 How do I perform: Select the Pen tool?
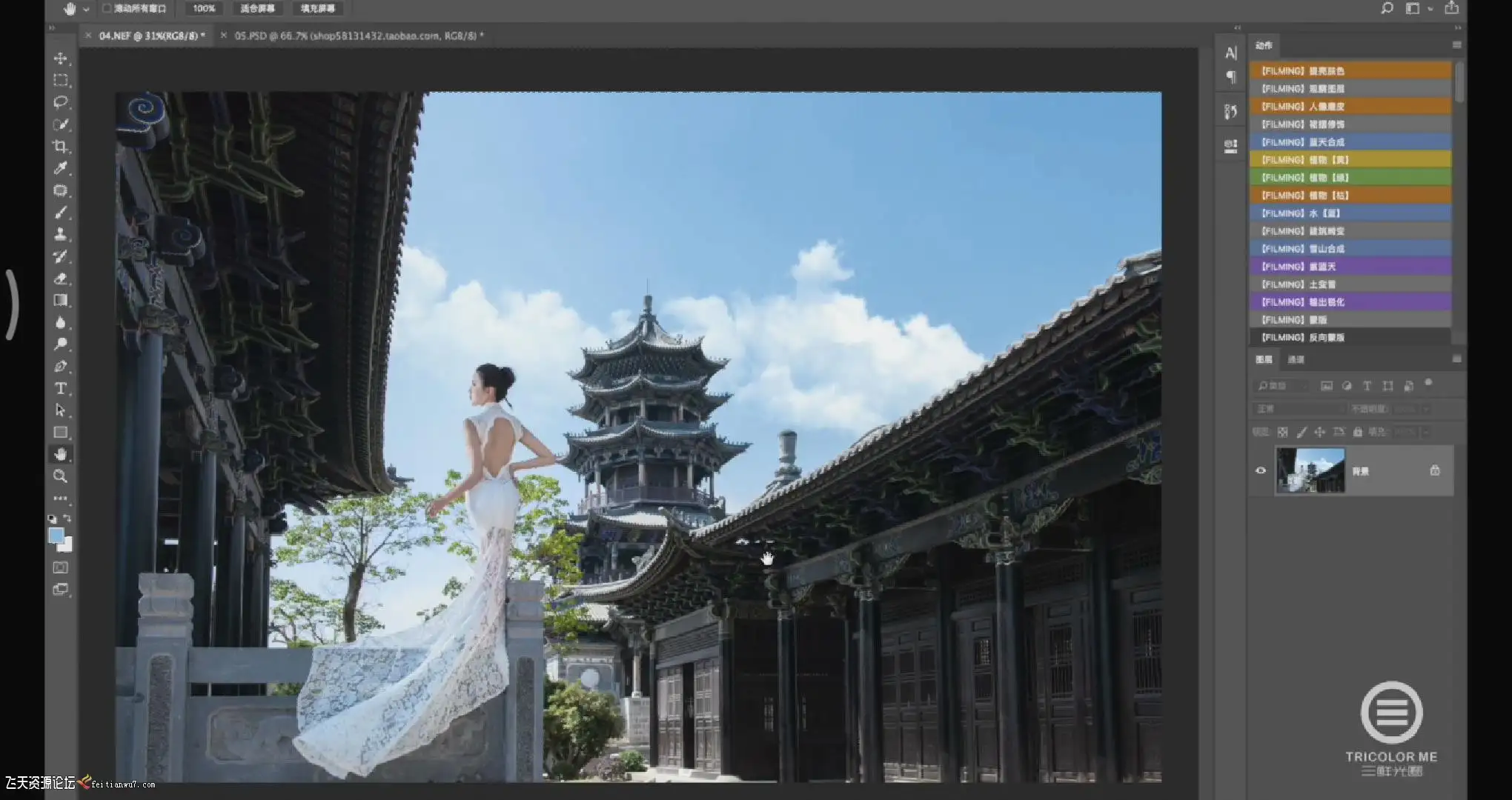coord(61,366)
